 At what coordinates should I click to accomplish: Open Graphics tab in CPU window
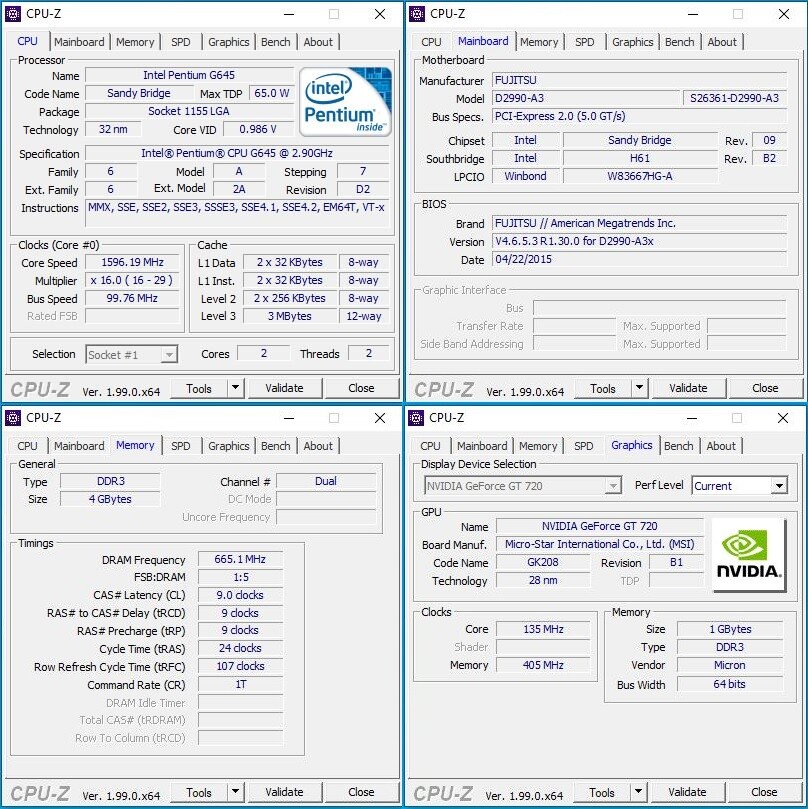pos(229,42)
